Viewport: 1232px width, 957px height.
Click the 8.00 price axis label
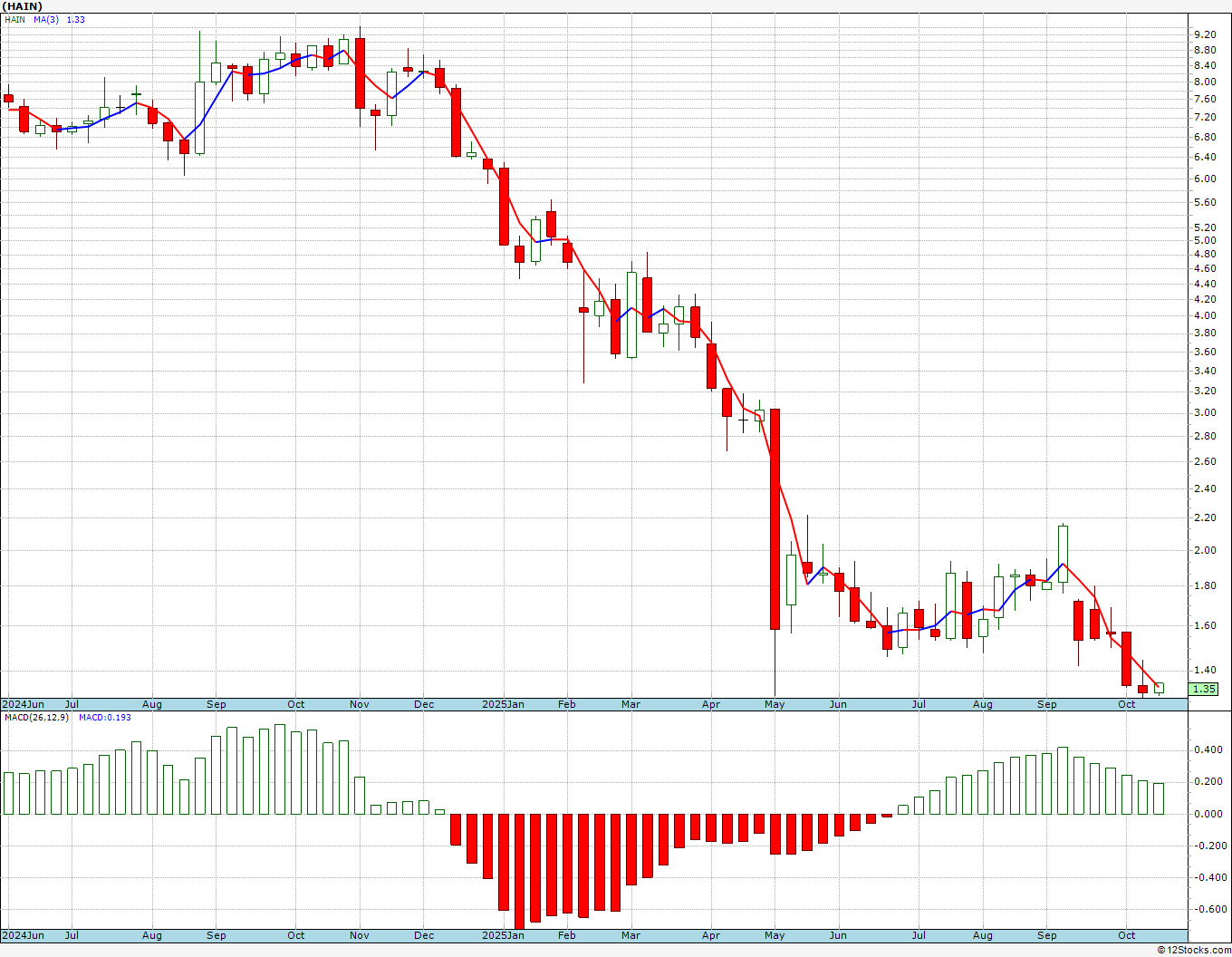[1205, 82]
